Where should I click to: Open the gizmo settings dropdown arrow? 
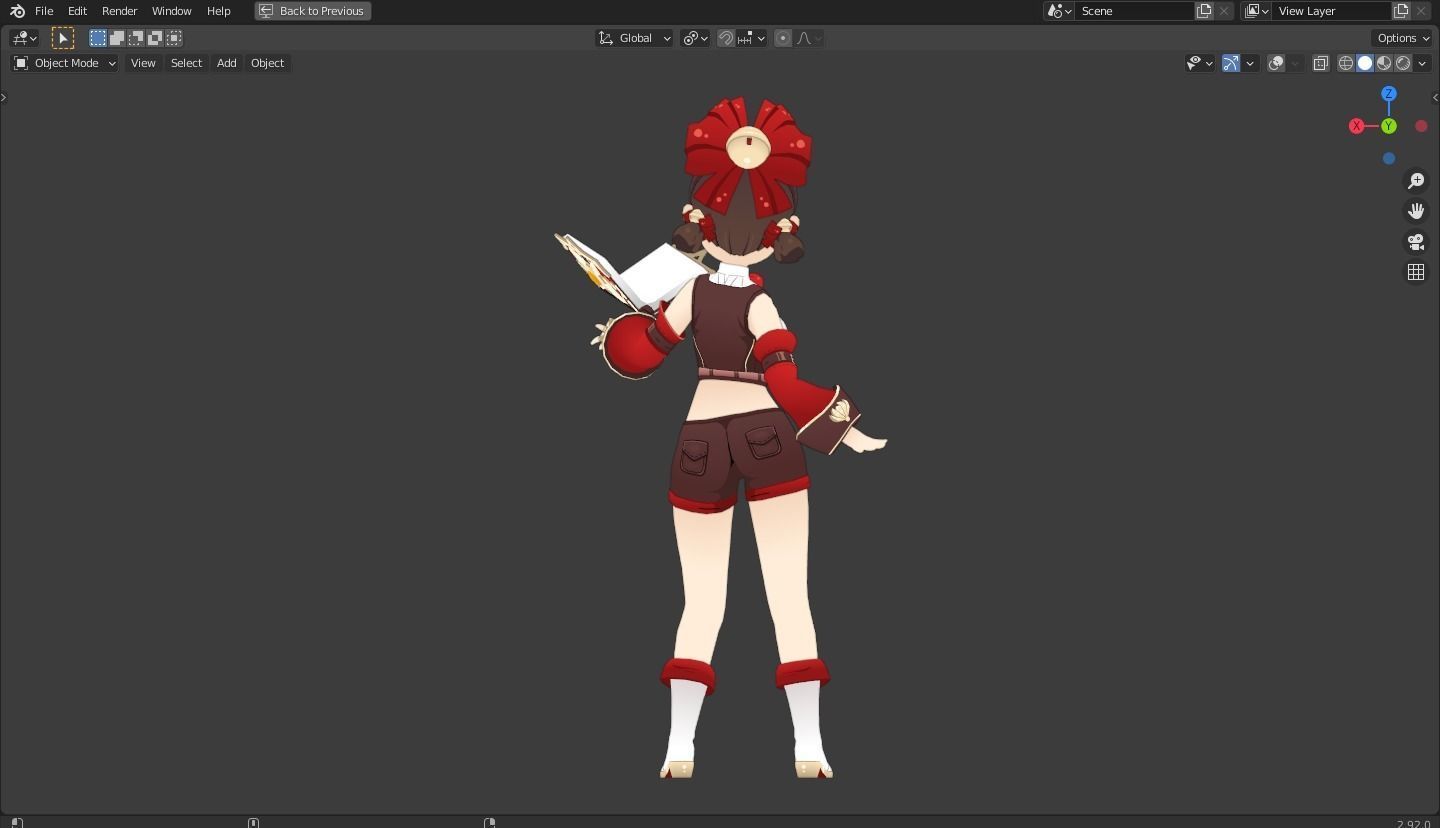[1250, 63]
